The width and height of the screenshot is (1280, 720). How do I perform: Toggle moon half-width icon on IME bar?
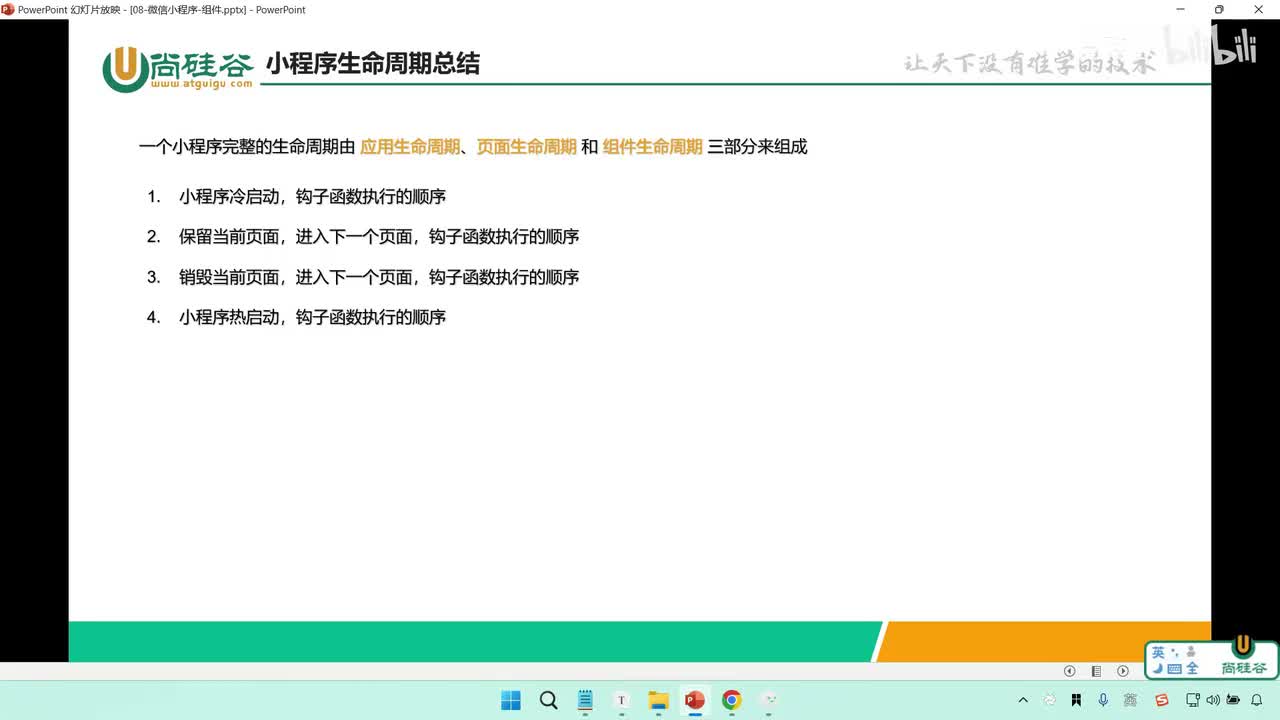(1158, 668)
